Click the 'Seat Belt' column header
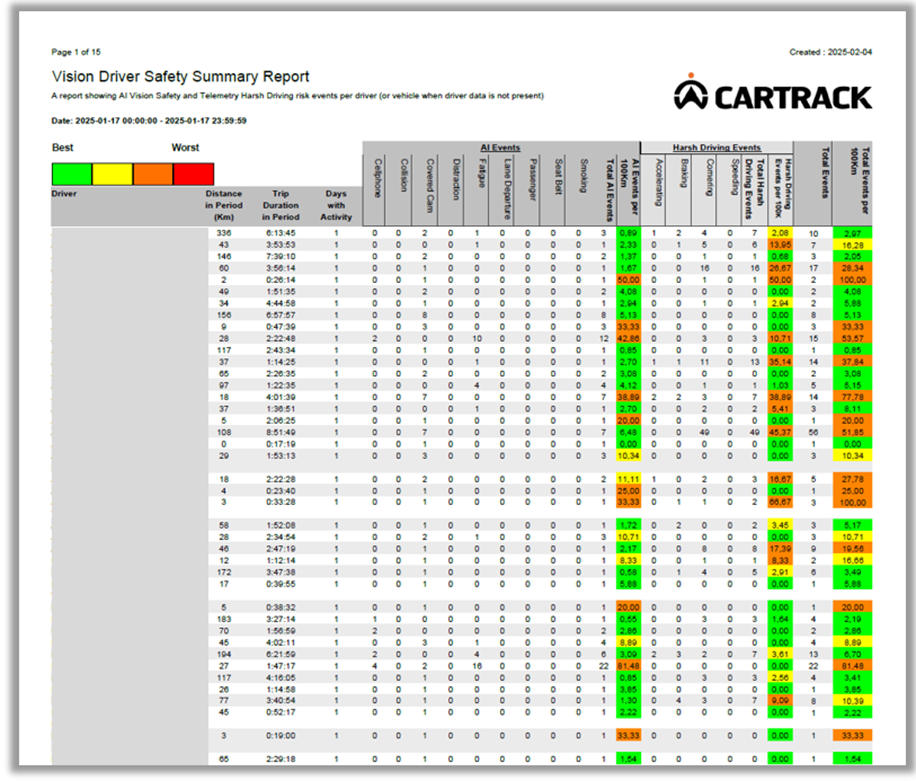The image size is (916, 781). click(558, 176)
